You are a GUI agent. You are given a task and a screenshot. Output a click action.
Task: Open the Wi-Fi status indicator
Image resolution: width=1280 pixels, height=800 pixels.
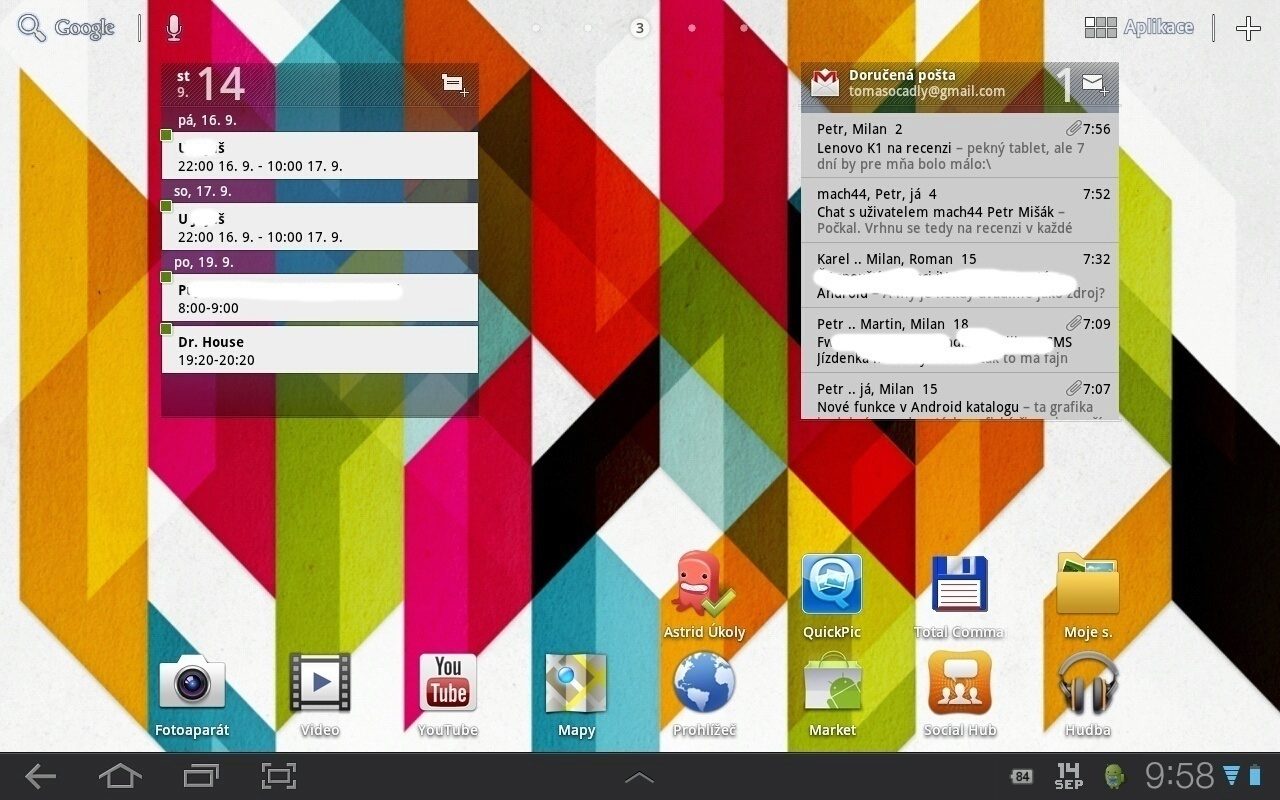[x=1231, y=775]
